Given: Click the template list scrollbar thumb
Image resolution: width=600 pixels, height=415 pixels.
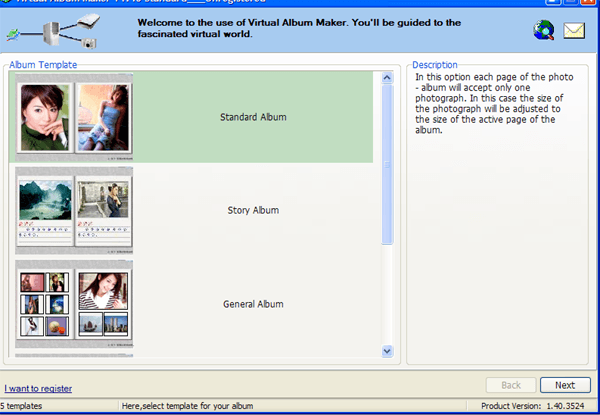Looking at the screenshot, I should (387, 164).
